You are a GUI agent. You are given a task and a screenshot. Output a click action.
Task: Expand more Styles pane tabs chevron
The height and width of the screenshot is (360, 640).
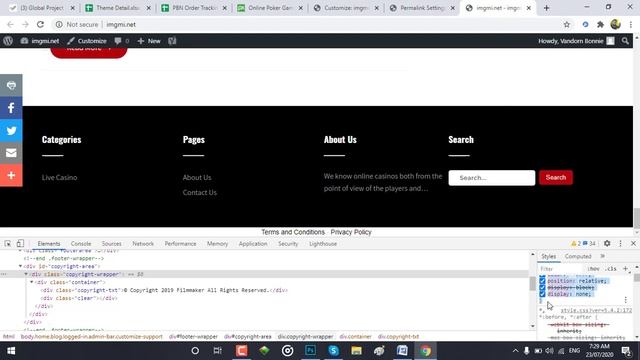(602, 256)
